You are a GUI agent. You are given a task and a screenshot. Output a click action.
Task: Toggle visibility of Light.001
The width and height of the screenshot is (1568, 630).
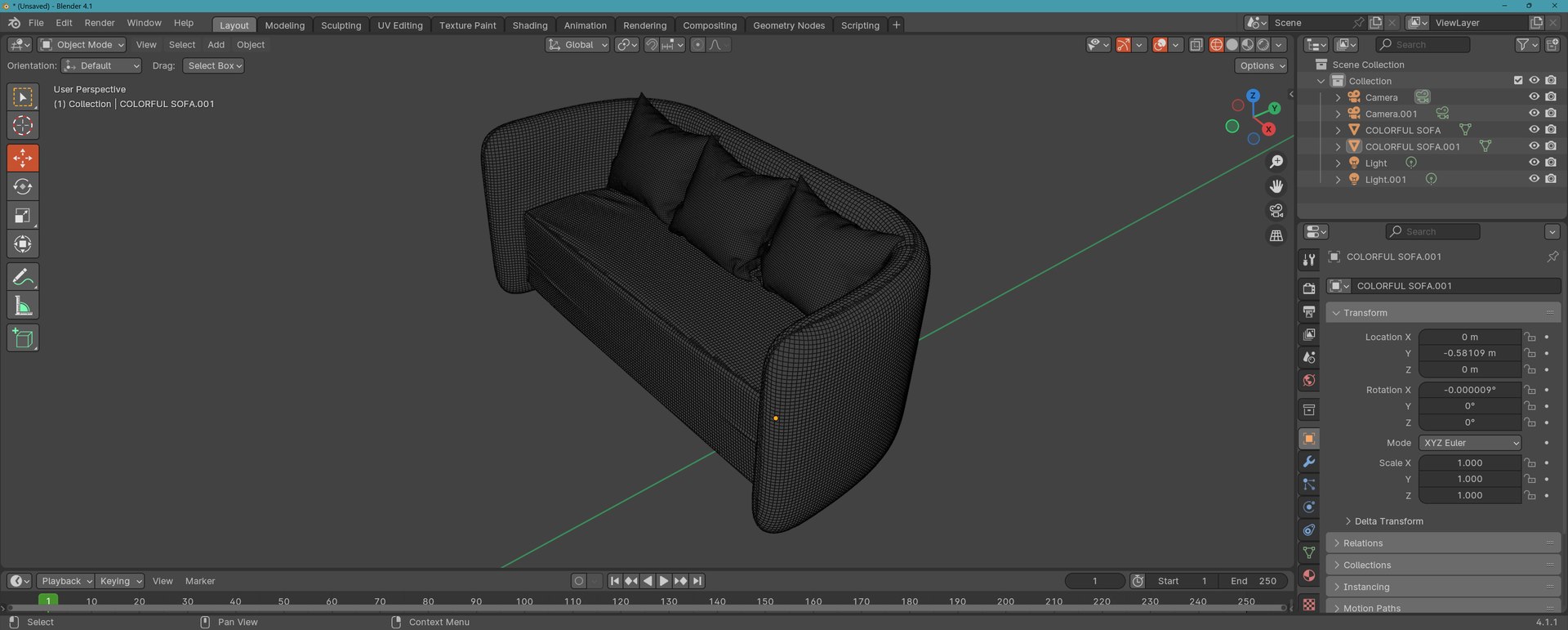click(1534, 179)
